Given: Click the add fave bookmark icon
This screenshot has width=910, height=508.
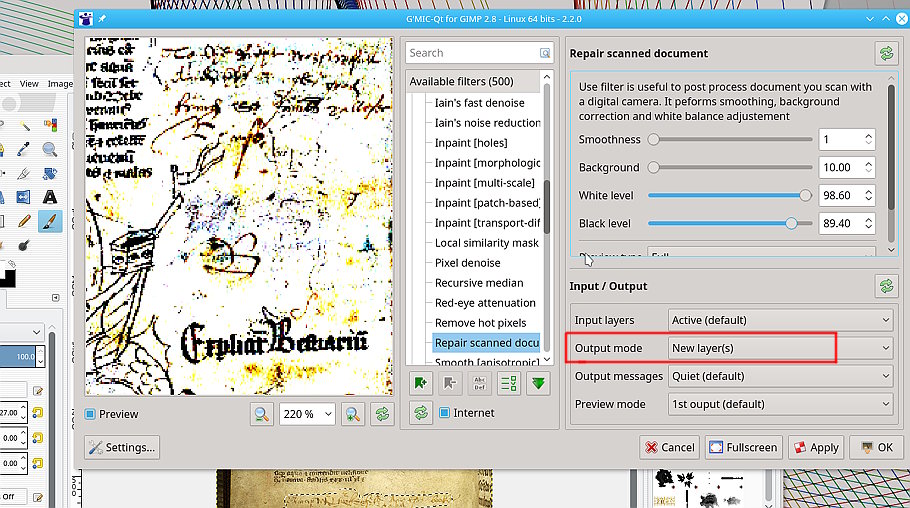Looking at the screenshot, I should click(421, 383).
